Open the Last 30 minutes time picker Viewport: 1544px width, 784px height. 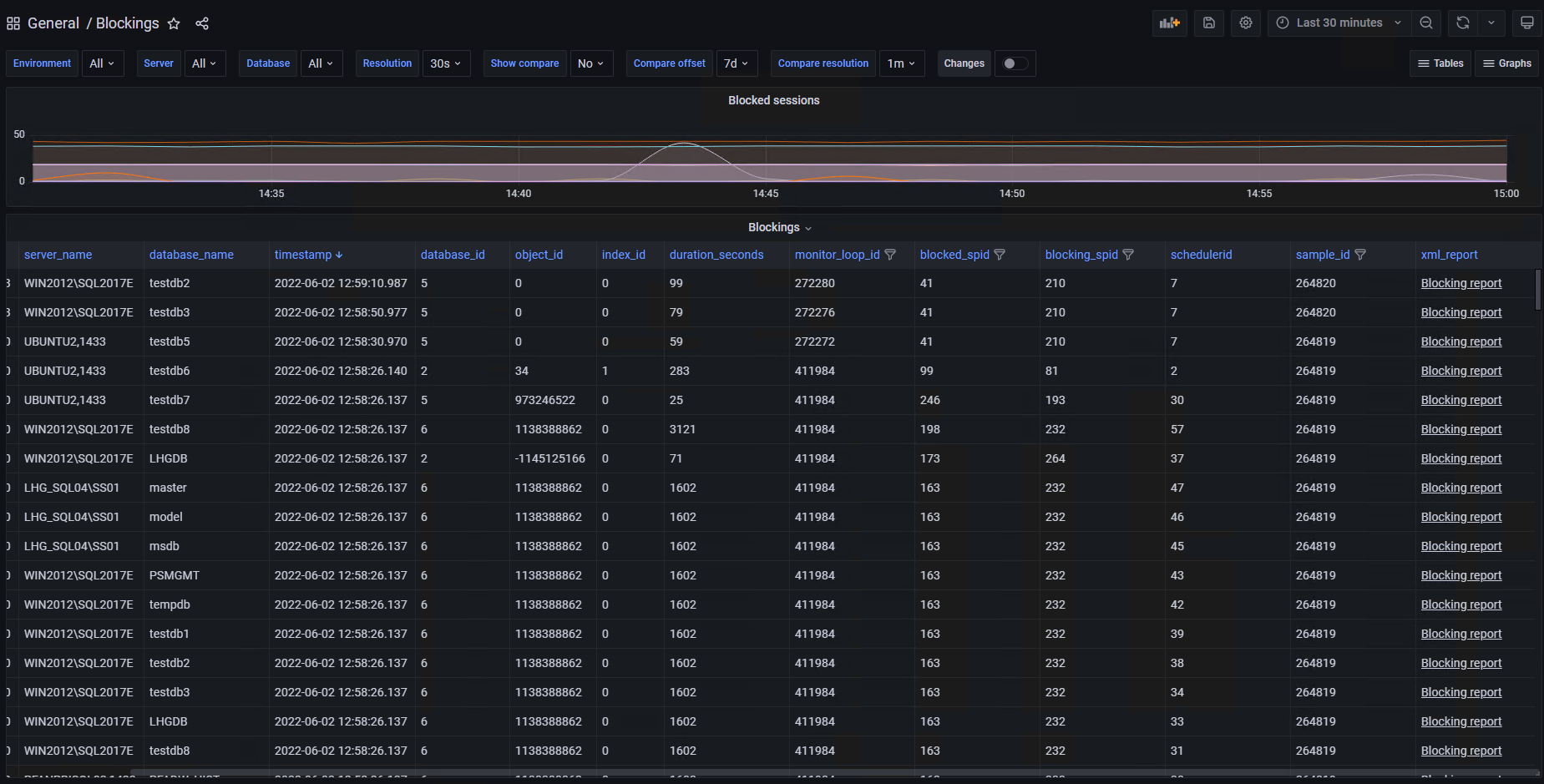click(x=1337, y=23)
